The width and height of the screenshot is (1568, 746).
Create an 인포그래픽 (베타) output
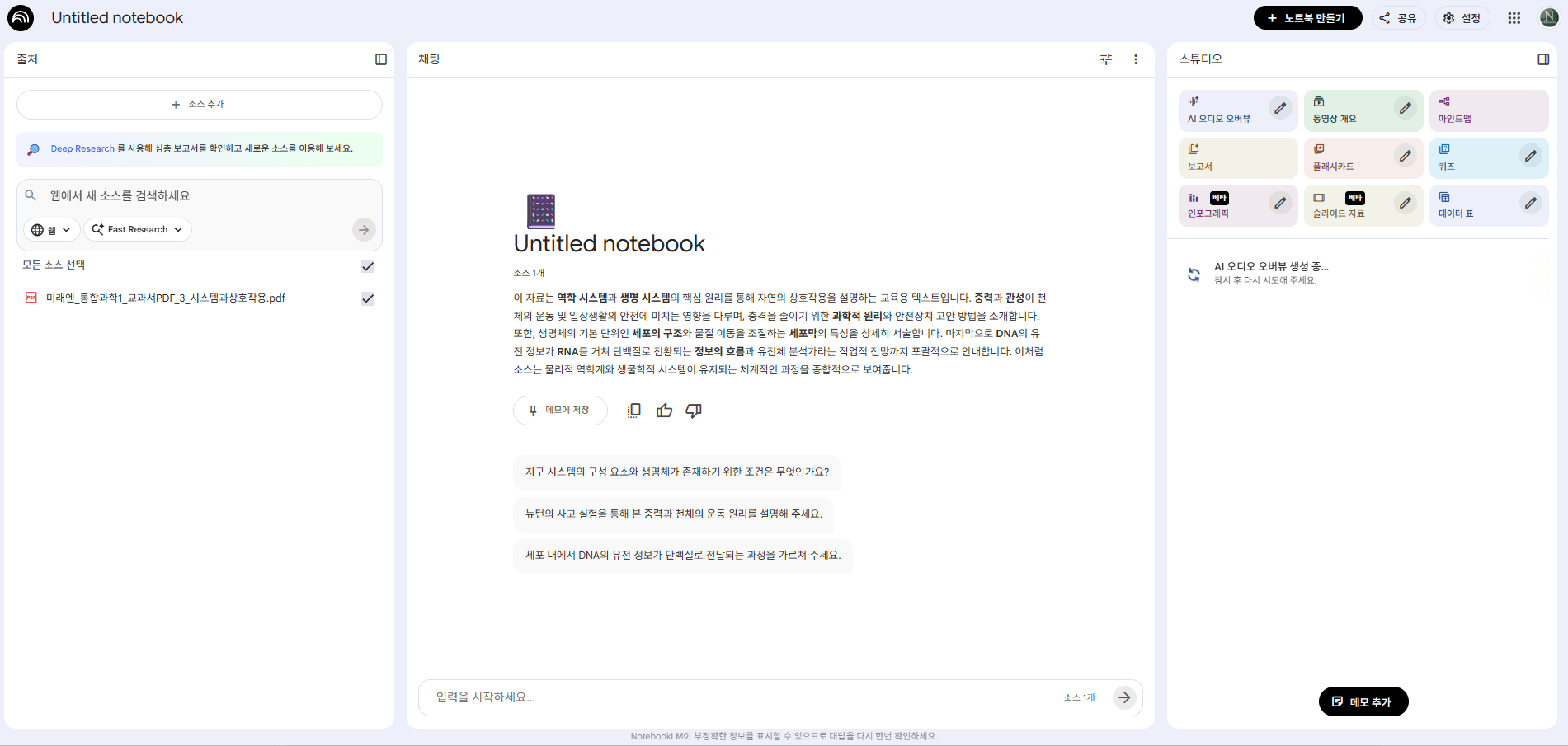click(1221, 205)
